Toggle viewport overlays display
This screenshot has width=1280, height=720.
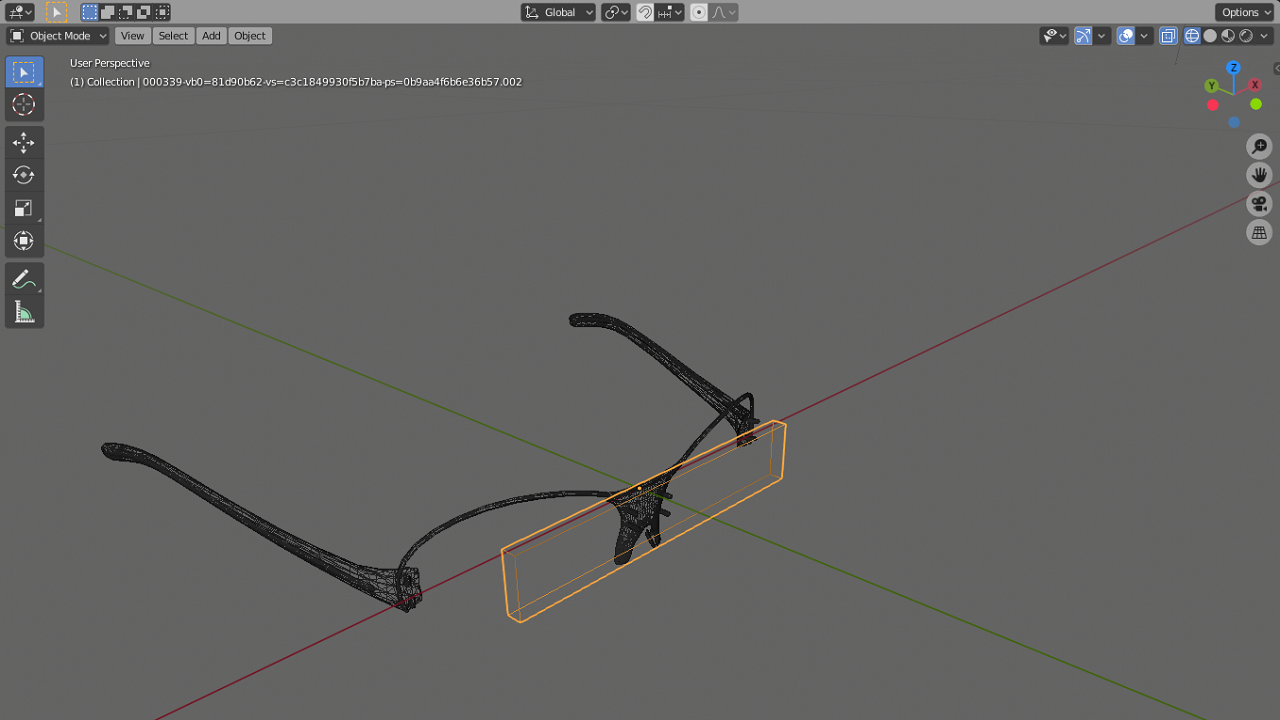[1126, 36]
